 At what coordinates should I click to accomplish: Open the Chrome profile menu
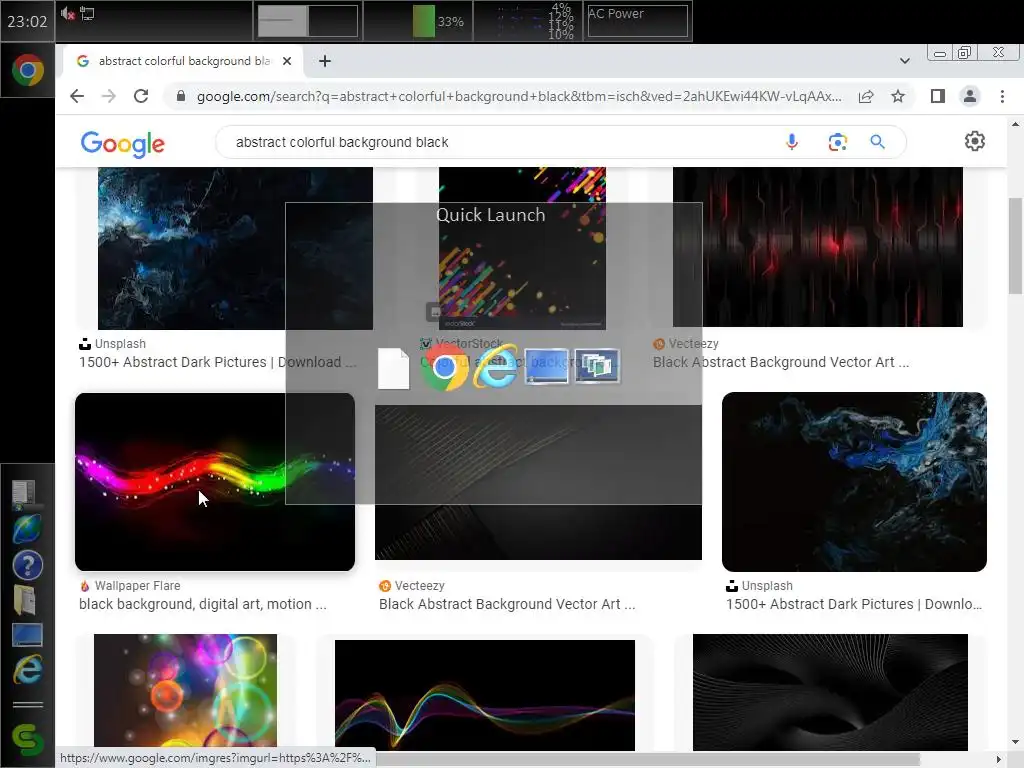click(x=970, y=97)
